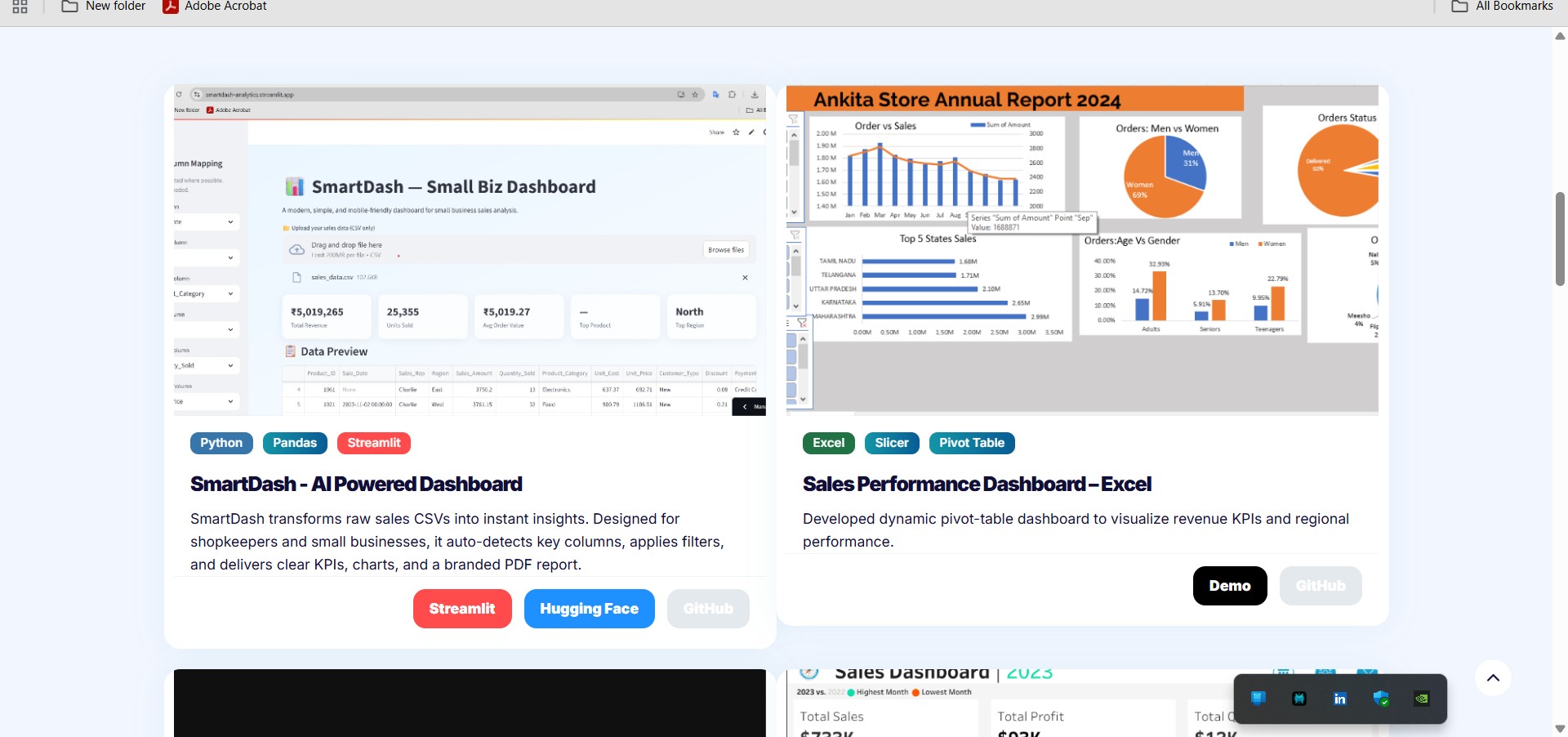Click the scroll-to-top arrow button

click(1493, 678)
